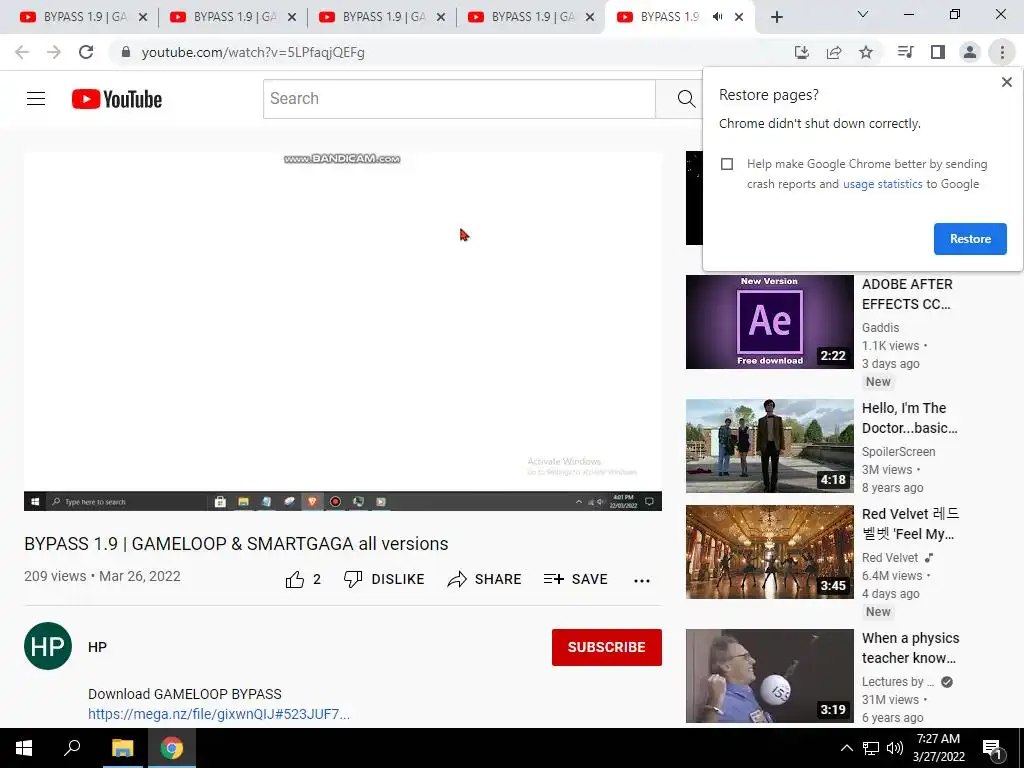Image resolution: width=1024 pixels, height=768 pixels.
Task: Toggle Chrome side panel icon
Action: tap(938, 52)
